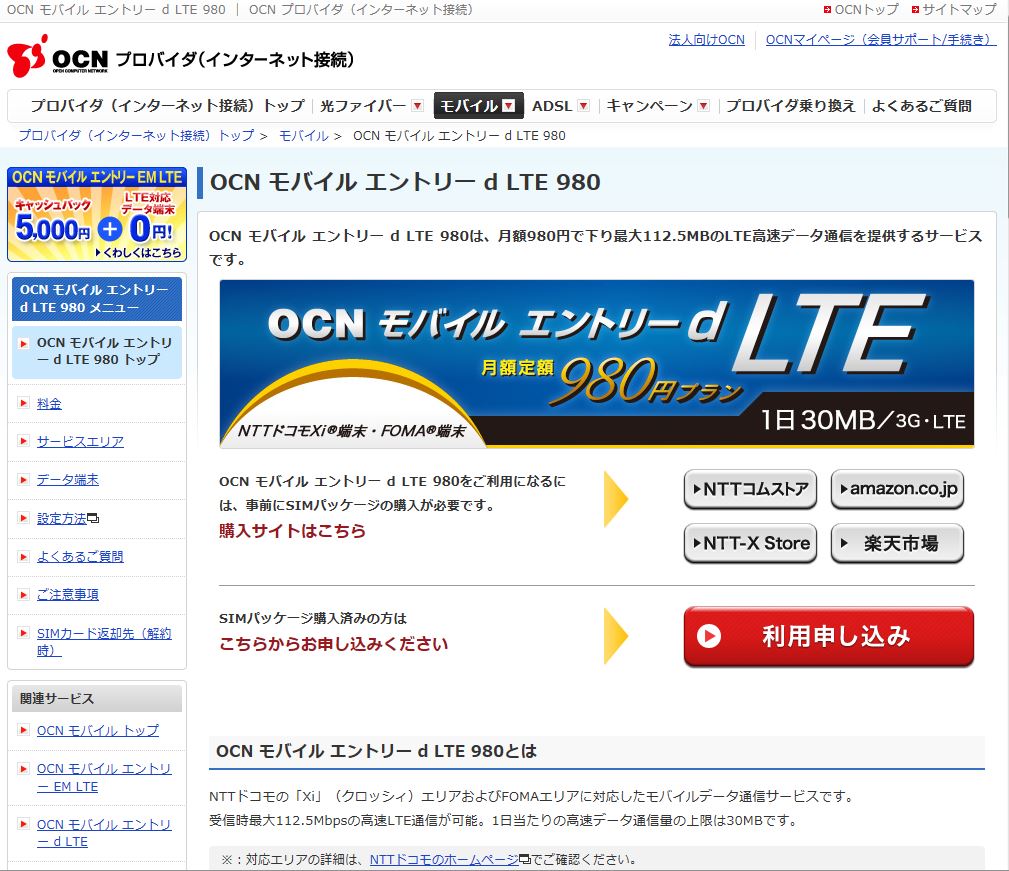Open OCN モバイル トップ related link
This screenshot has height=871, width=1009.
pos(98,730)
